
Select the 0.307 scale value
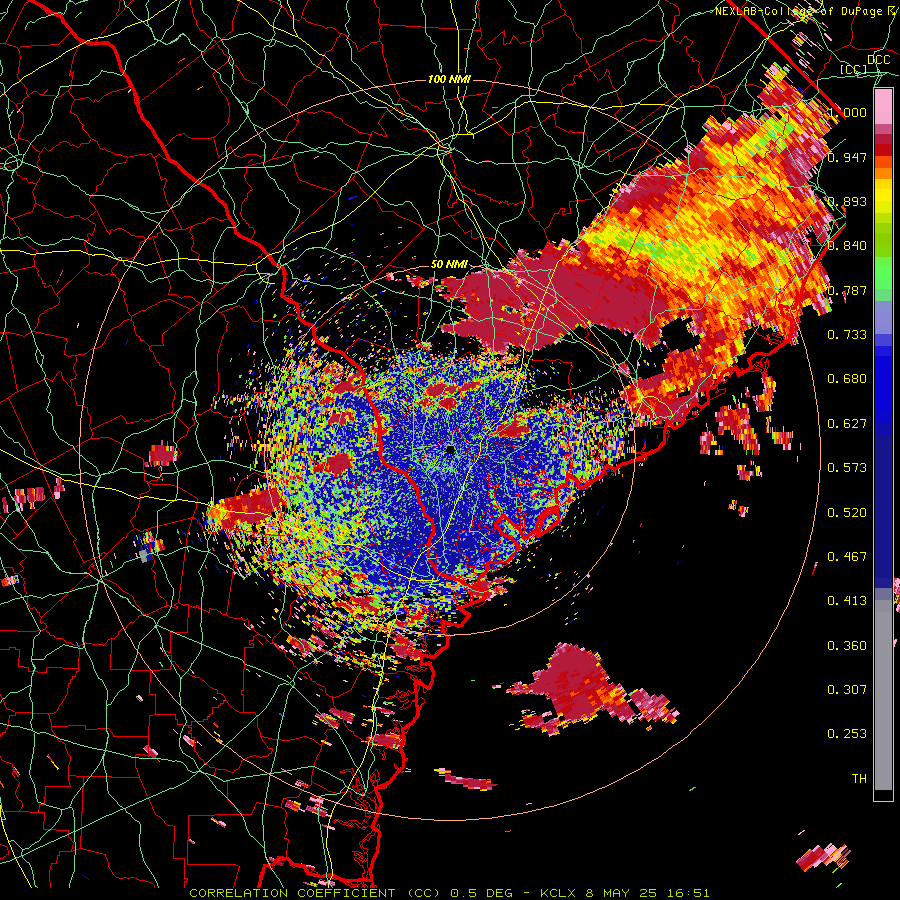click(847, 690)
